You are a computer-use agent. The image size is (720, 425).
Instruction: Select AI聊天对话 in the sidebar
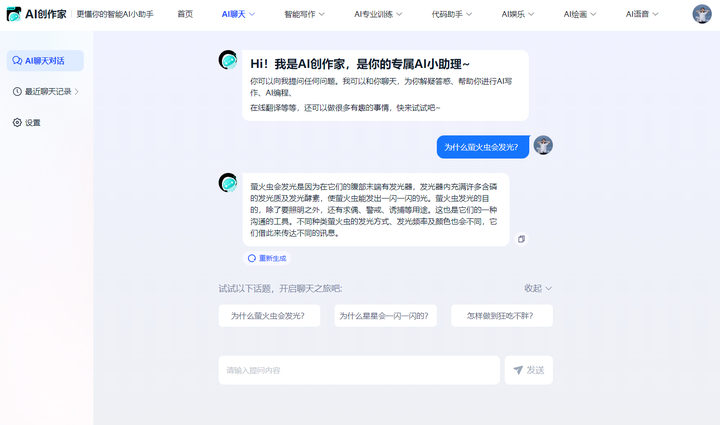45,61
